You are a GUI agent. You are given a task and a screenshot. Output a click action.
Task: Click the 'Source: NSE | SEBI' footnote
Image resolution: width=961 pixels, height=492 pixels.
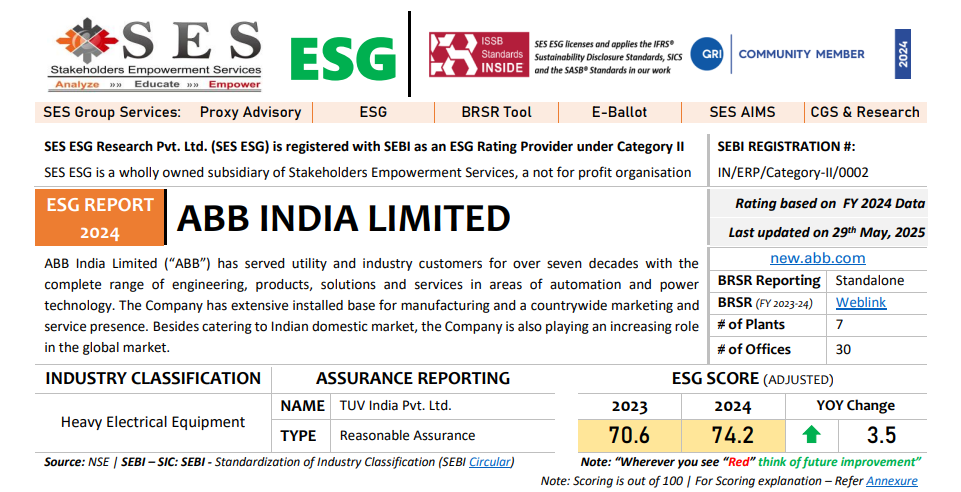click(279, 462)
